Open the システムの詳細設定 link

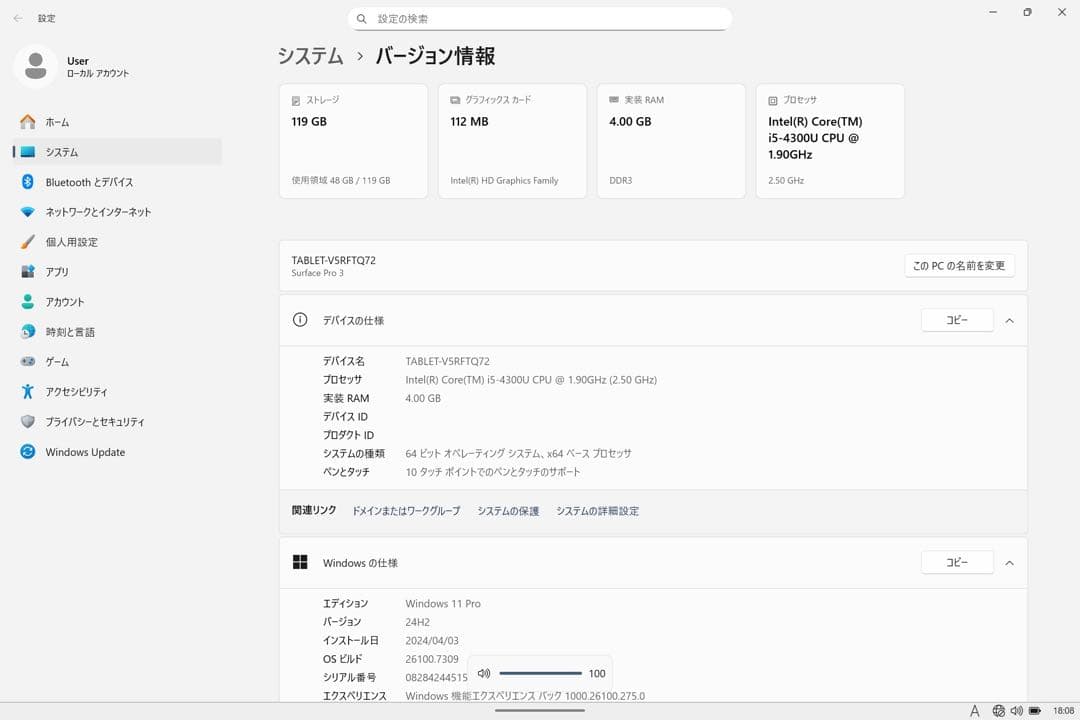coord(599,510)
